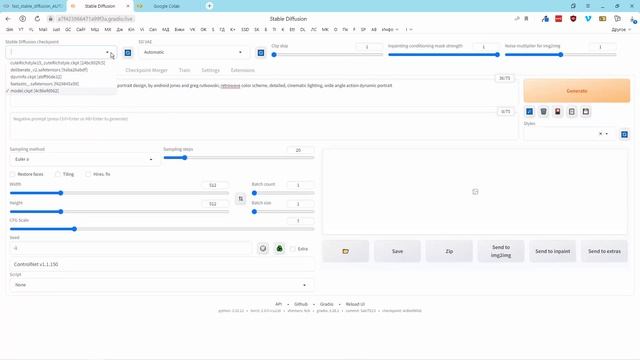Click the Noise multiplier for img2img slider handle

point(561,55)
